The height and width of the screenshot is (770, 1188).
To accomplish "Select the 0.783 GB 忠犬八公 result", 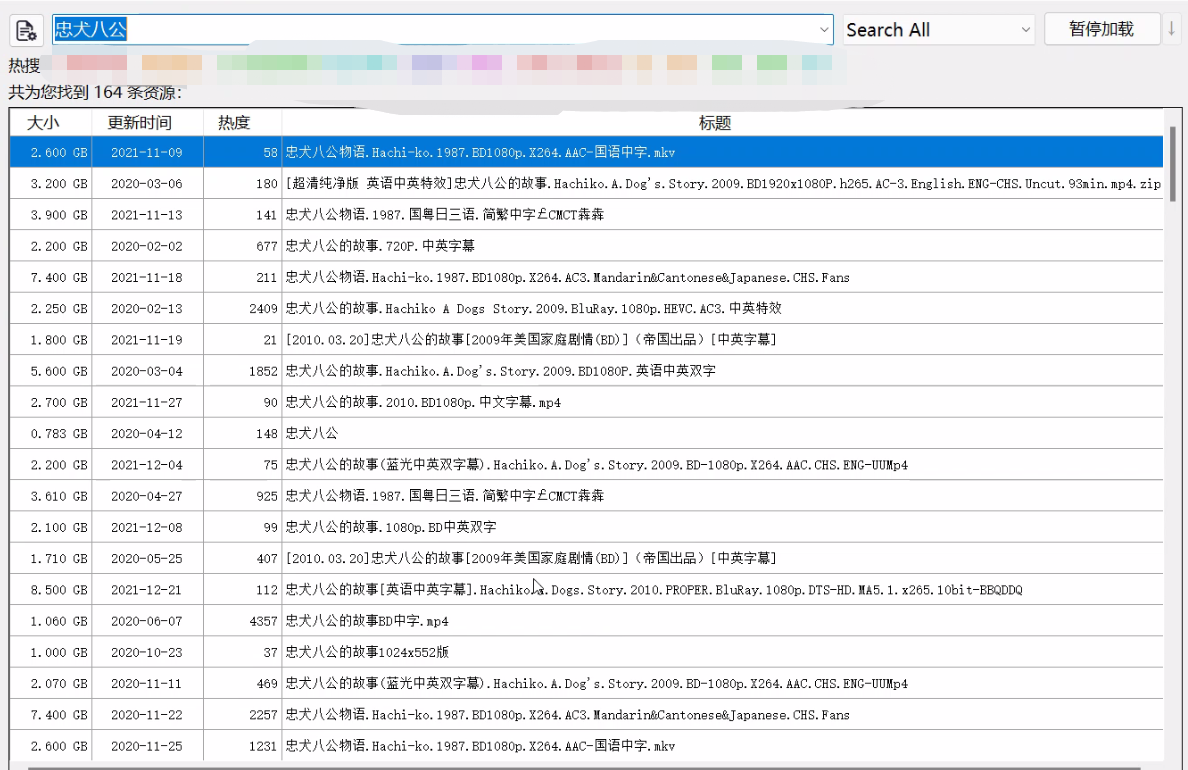I will click(312, 433).
